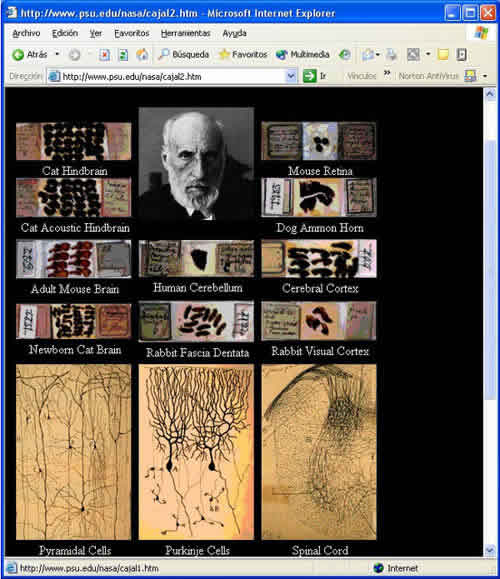Open the Newborn Cat Brain slide thumbnail
Viewport: 500px width, 579px height.
[x=73, y=321]
